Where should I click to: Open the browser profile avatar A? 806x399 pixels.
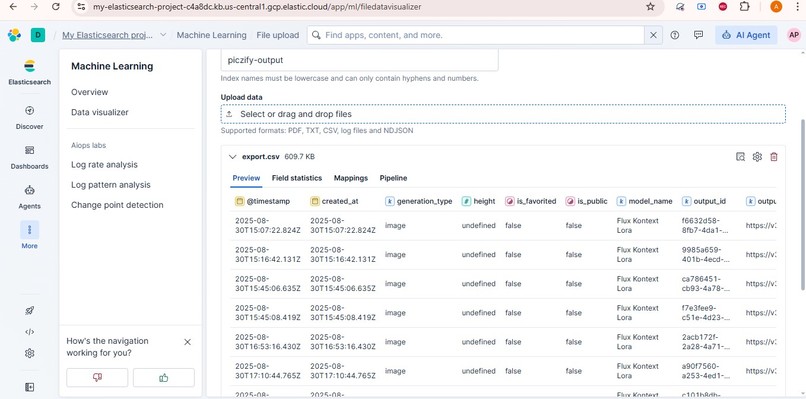(x=776, y=7)
